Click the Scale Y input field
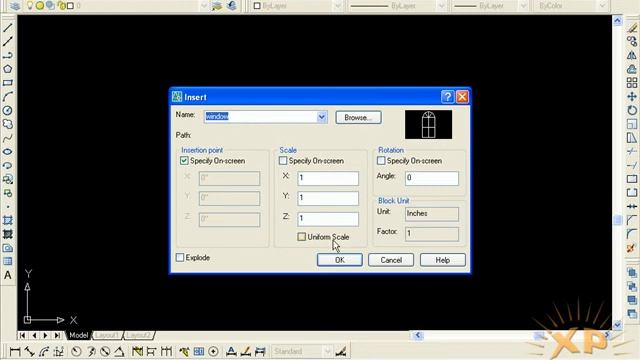 328,198
